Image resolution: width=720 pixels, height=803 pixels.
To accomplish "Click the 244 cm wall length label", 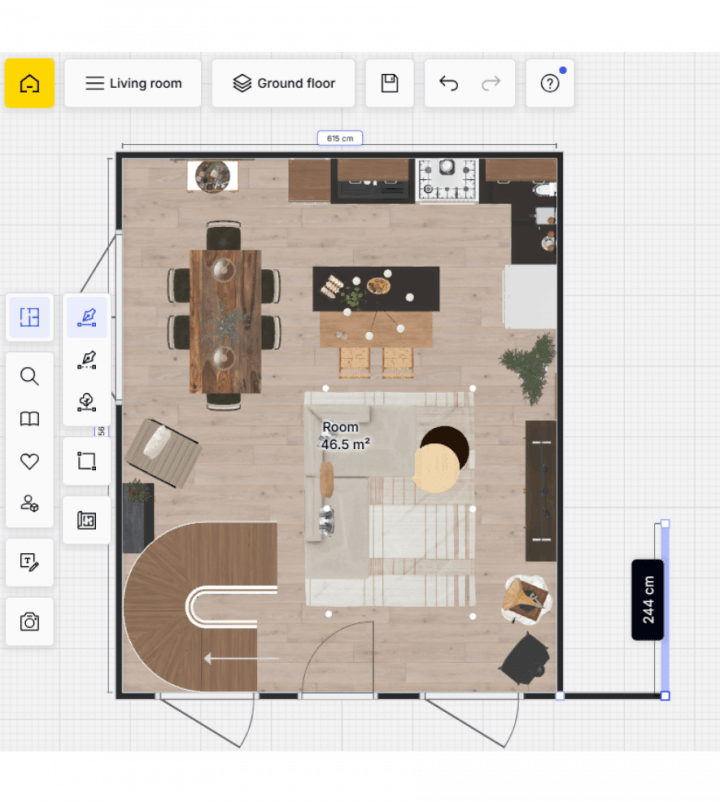I will click(648, 599).
